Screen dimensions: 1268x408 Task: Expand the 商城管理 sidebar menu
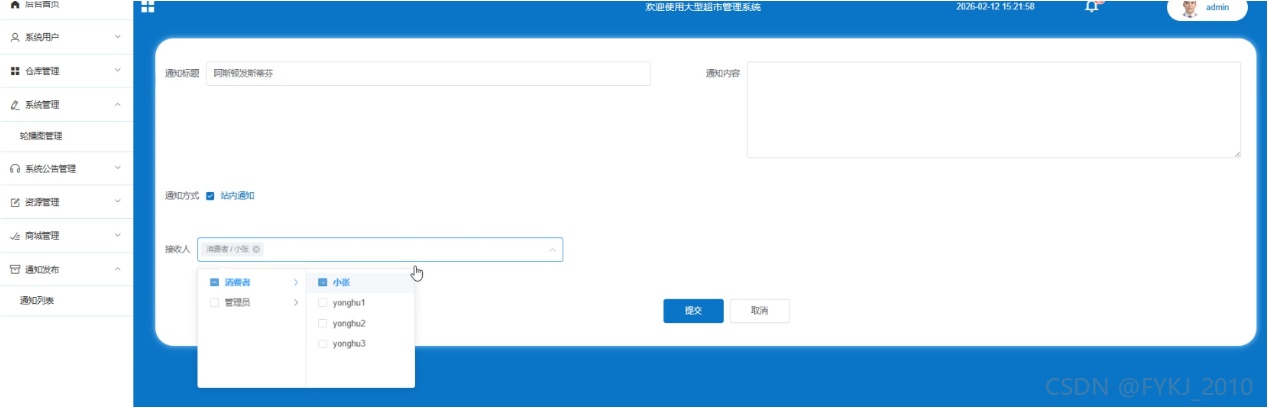118,236
